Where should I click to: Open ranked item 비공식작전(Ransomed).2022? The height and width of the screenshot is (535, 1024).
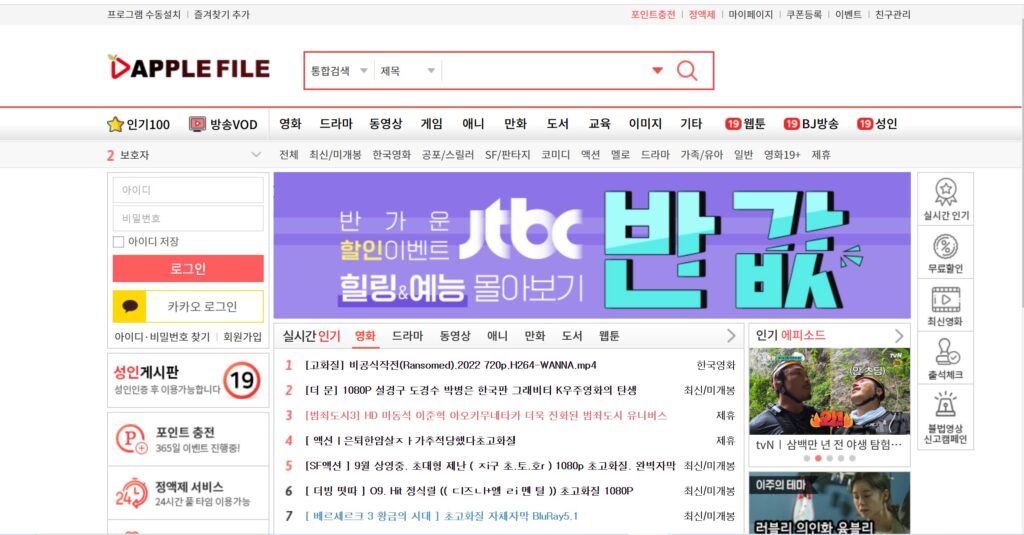(x=451, y=365)
